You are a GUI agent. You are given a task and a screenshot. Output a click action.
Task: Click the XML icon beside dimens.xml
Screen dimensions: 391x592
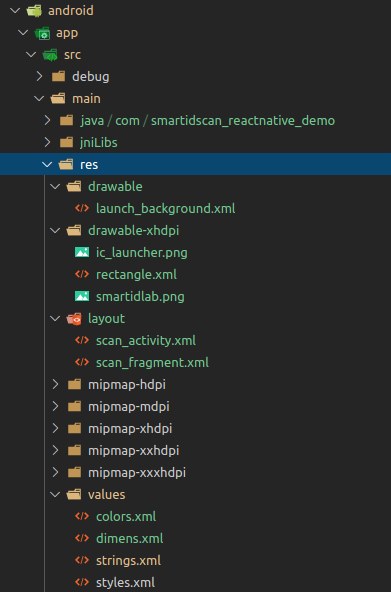(82, 538)
